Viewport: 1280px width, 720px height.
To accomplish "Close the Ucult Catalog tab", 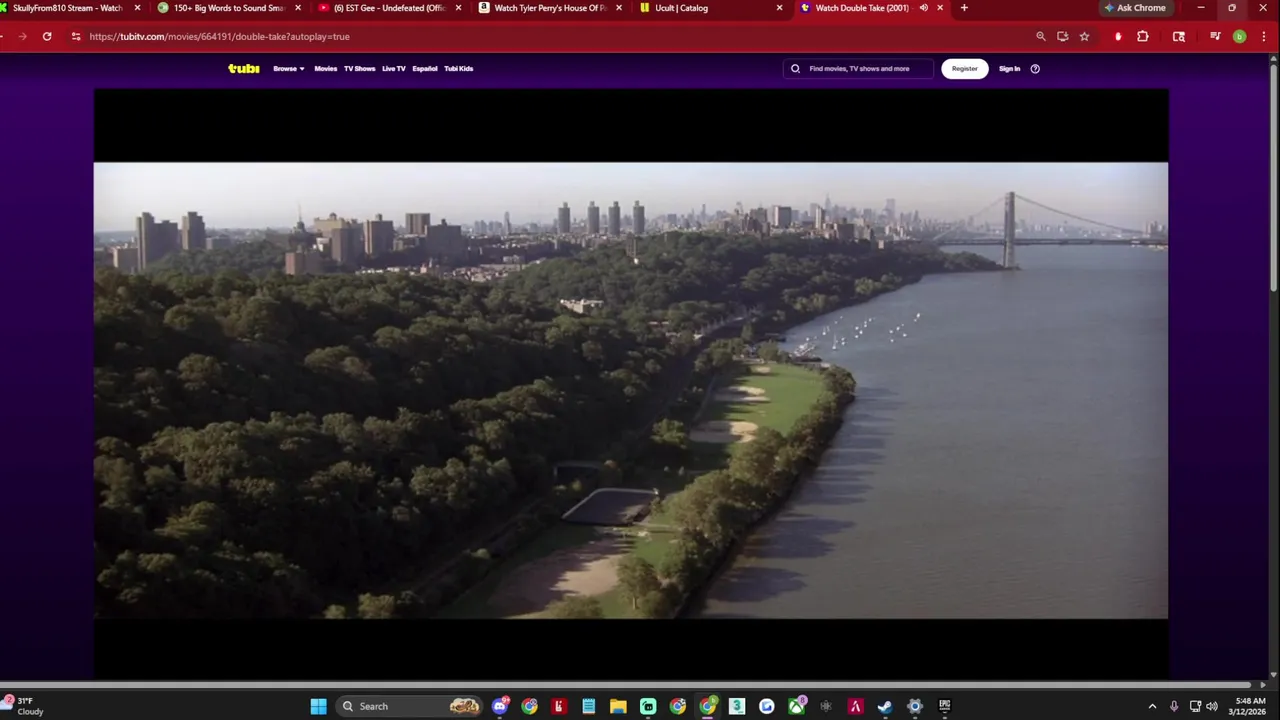I will [x=779, y=8].
